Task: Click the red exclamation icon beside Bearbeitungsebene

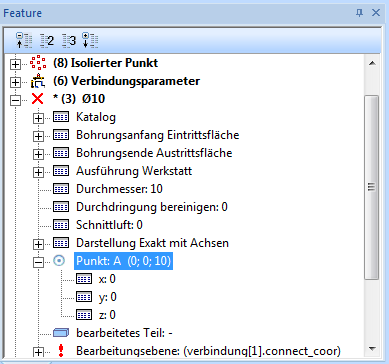Action: tap(61, 351)
